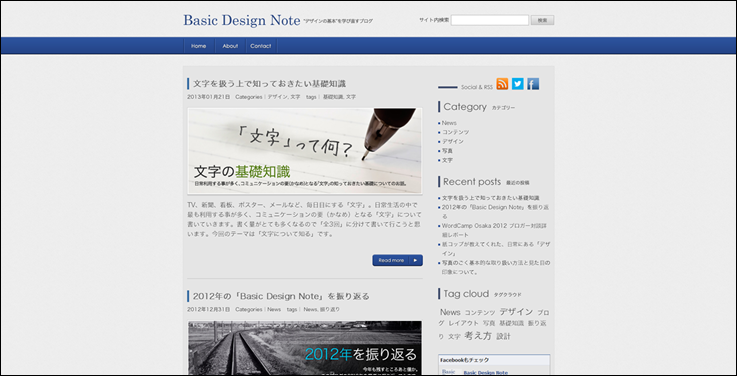737x376 pixels.
Task: Click the 文字 tag in Tag cloud
Action: pos(454,337)
